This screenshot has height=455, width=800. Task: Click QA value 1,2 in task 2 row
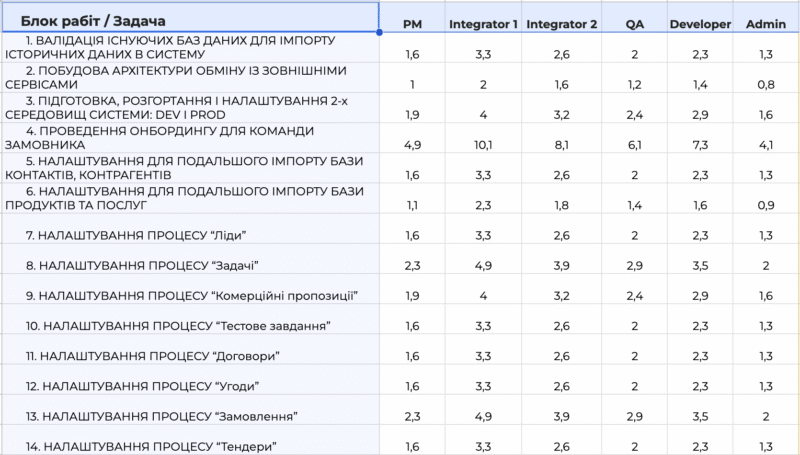point(635,85)
